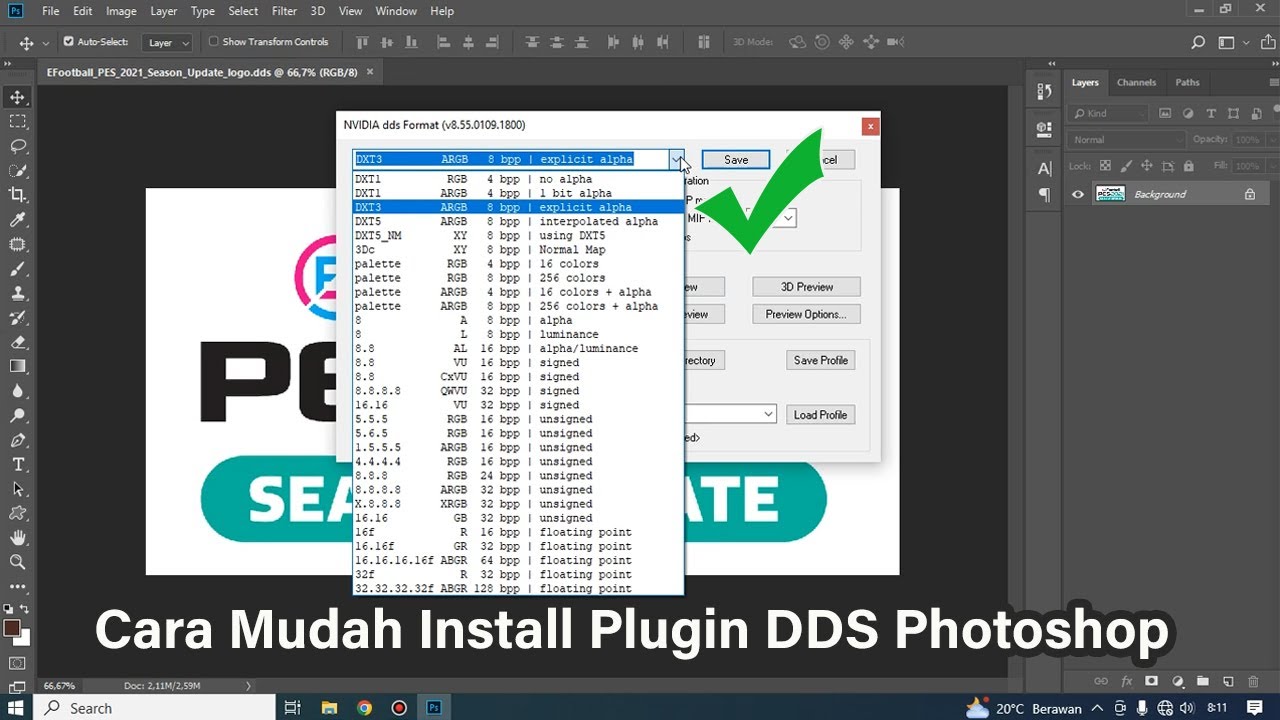Choose the Horizontal Type tool
1280x720 pixels.
coord(17,465)
